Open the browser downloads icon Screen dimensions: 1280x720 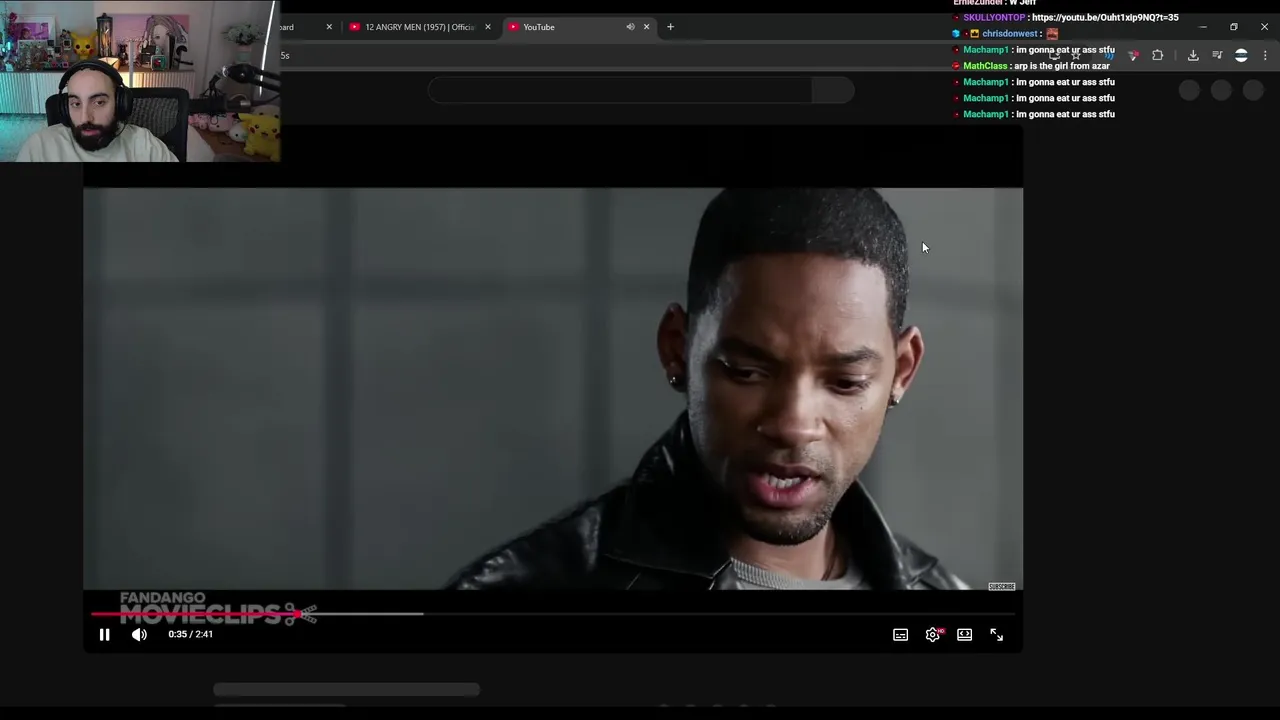pos(1193,56)
